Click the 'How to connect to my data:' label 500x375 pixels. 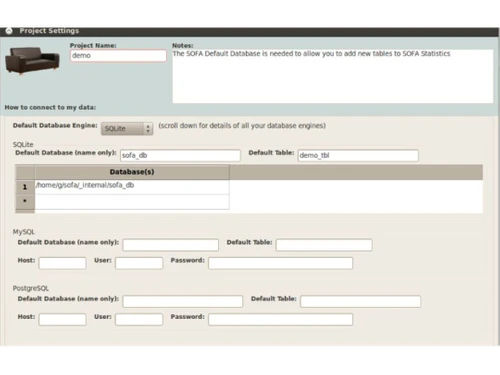(x=50, y=107)
